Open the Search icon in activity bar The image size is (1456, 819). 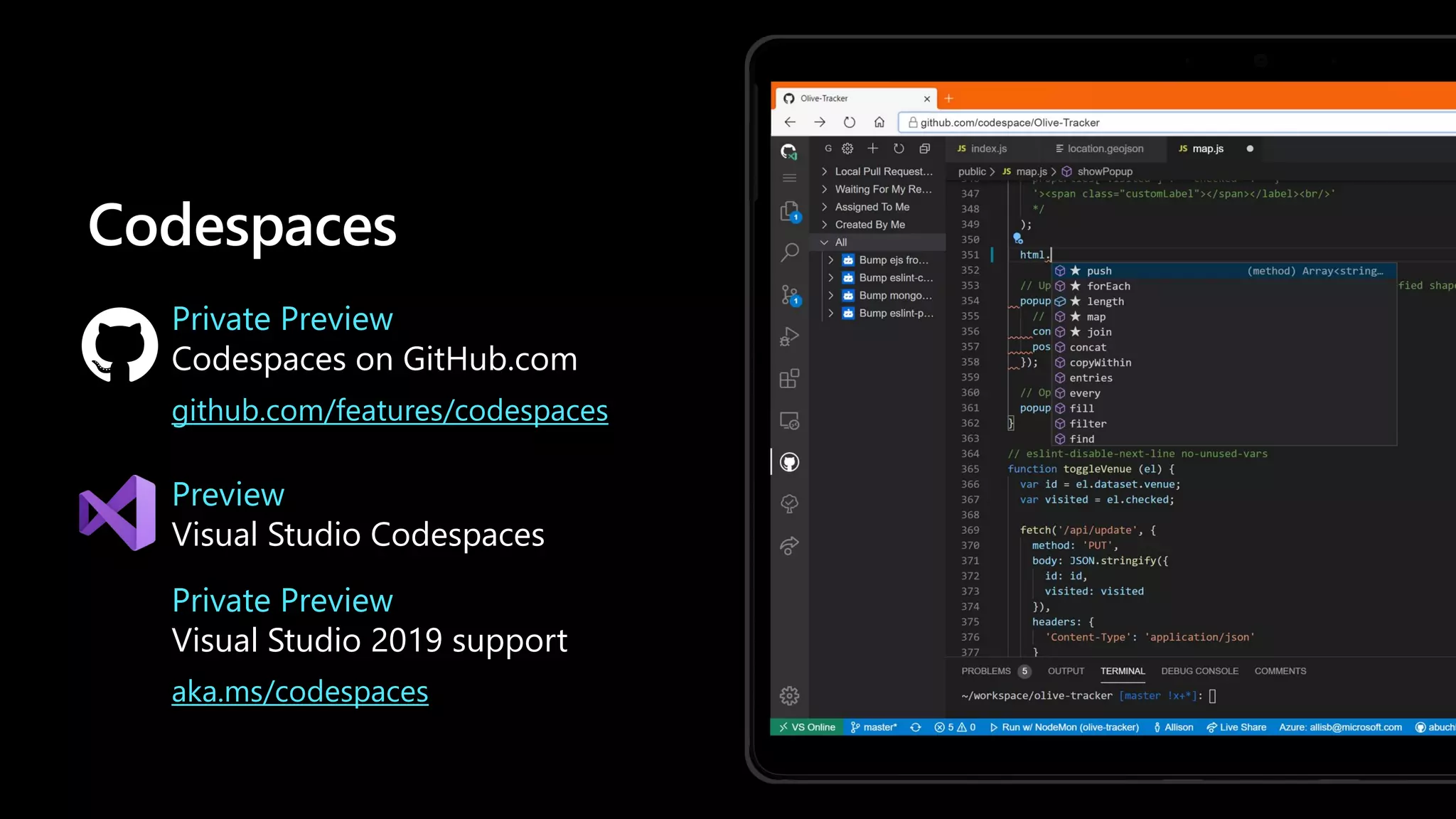[790, 252]
